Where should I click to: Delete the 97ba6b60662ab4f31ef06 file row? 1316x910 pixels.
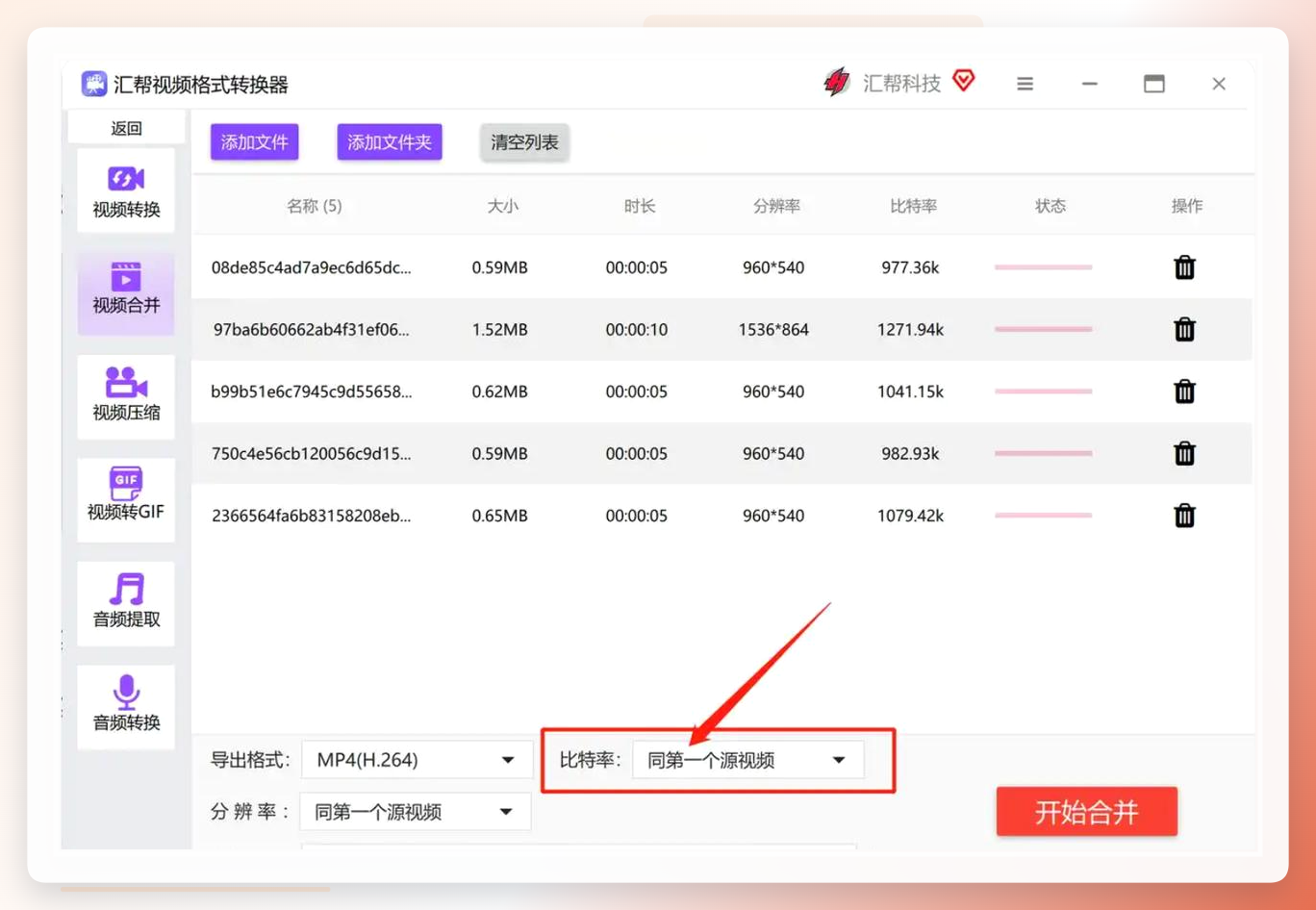click(1184, 329)
